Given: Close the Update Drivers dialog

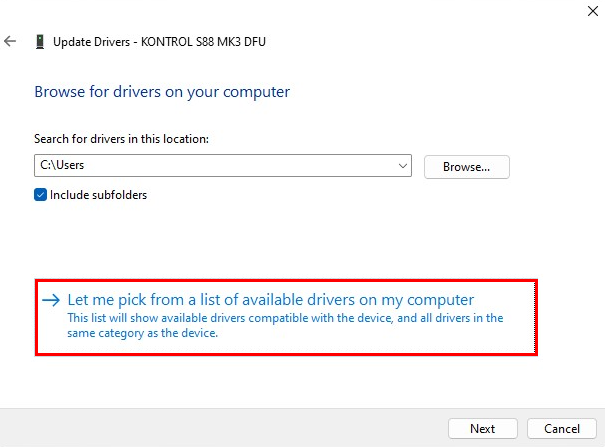Looking at the screenshot, I should (x=593, y=11).
